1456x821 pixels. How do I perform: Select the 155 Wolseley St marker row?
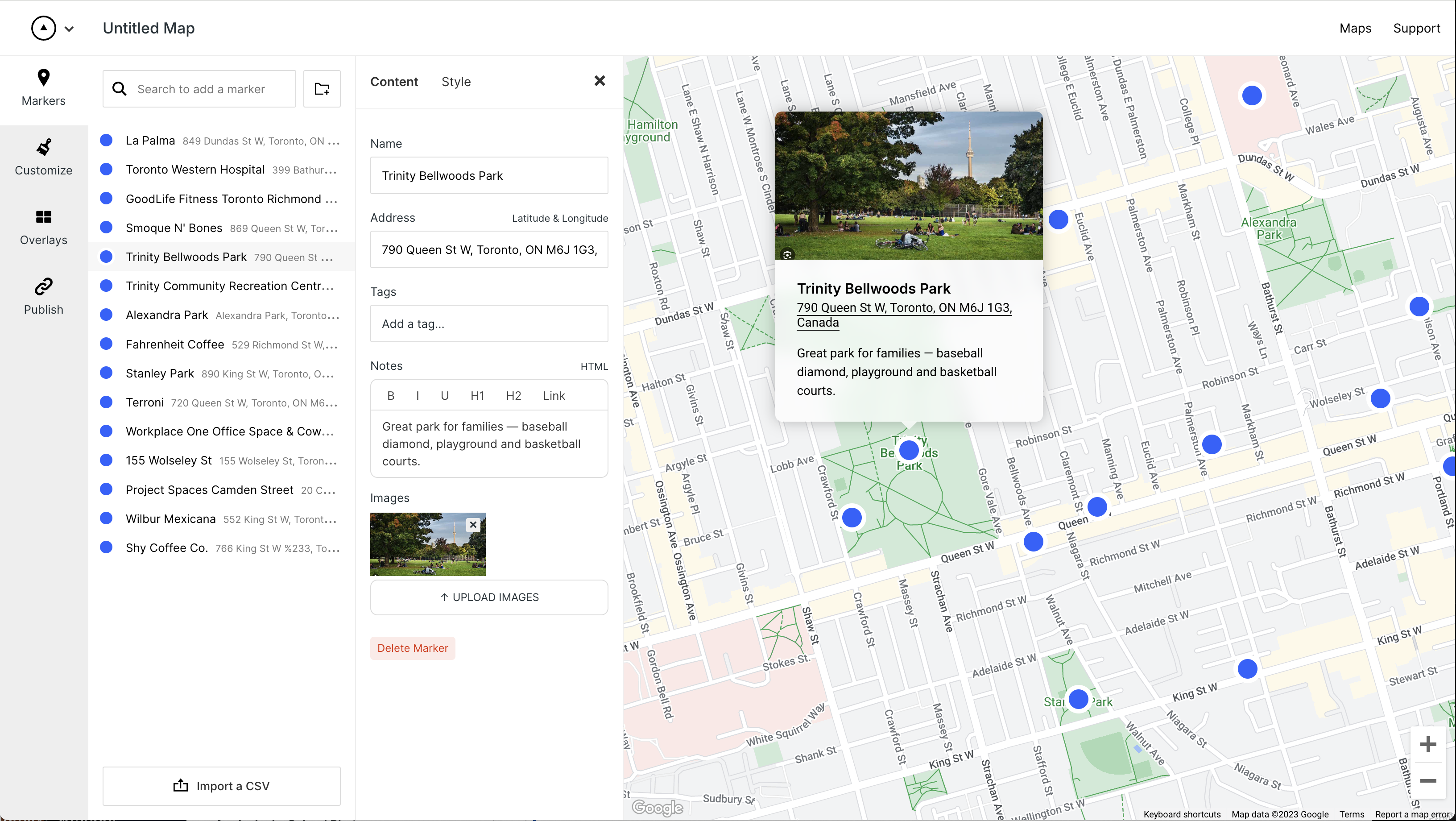tap(222, 461)
